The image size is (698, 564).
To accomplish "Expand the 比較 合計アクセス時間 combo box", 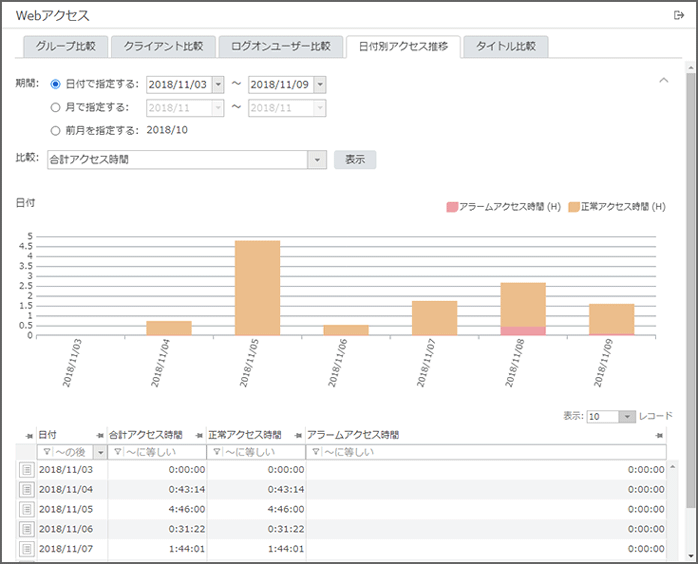I will pyautogui.click(x=318, y=159).
